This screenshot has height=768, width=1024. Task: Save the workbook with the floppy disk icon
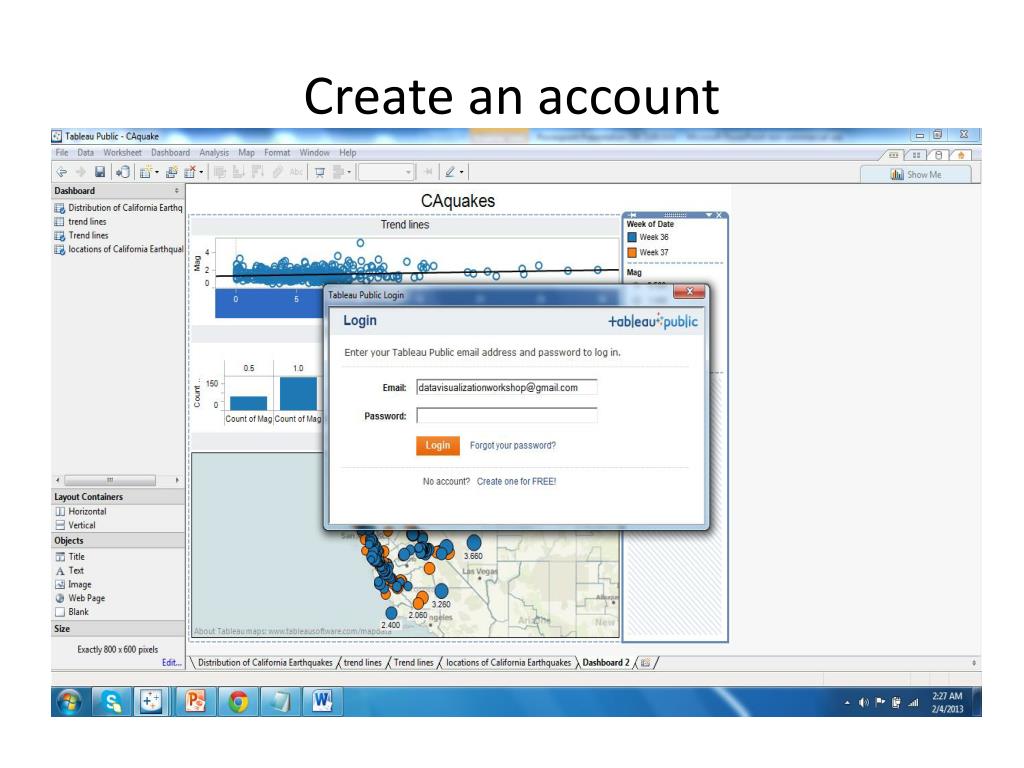[100, 172]
